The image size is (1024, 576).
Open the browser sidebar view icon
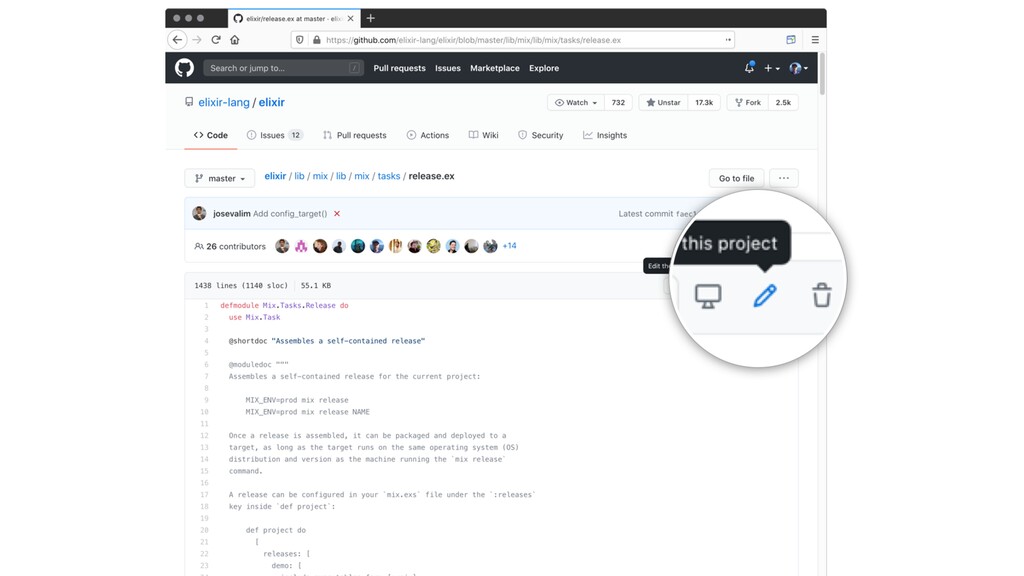[x=791, y=40]
